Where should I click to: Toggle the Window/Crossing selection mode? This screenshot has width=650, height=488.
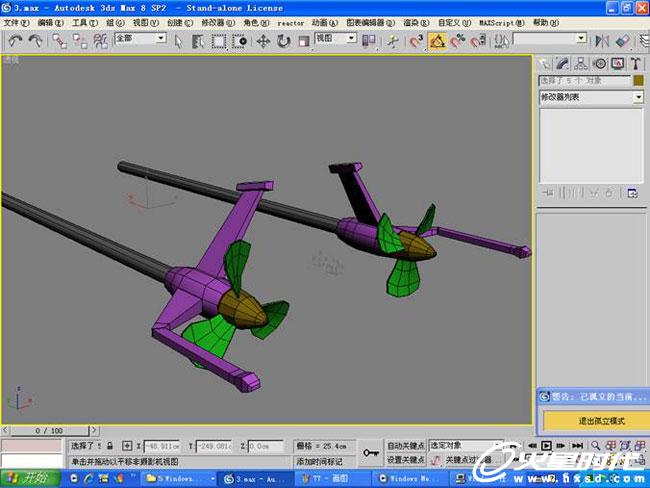click(x=240, y=41)
